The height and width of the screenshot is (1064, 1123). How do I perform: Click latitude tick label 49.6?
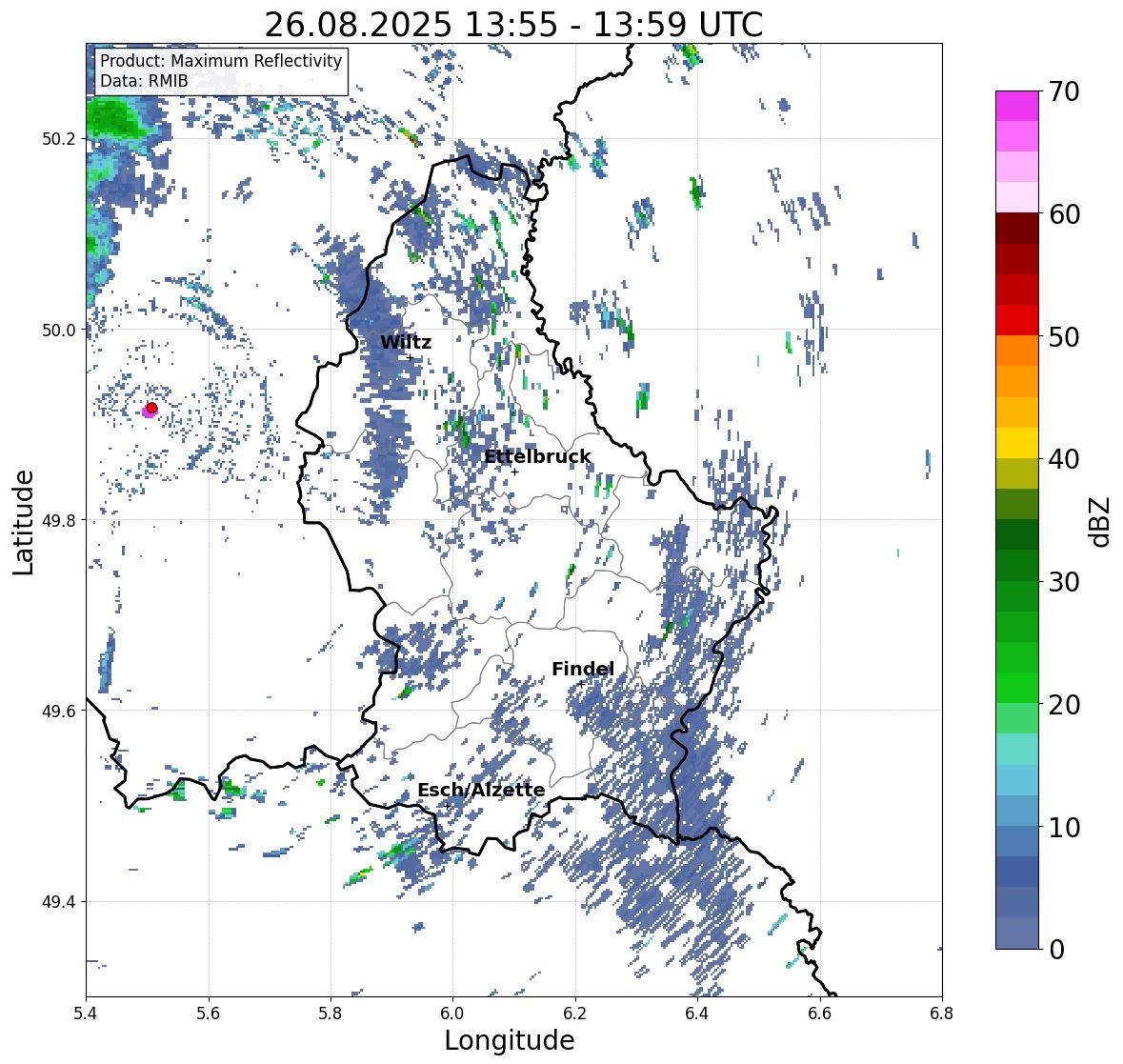tap(59, 711)
